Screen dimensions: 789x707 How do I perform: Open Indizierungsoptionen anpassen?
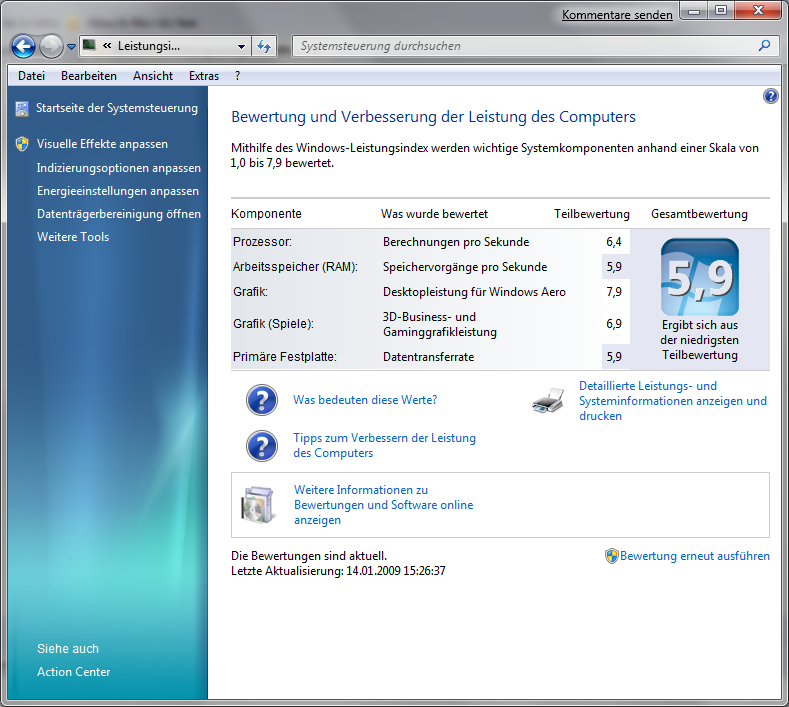119,168
